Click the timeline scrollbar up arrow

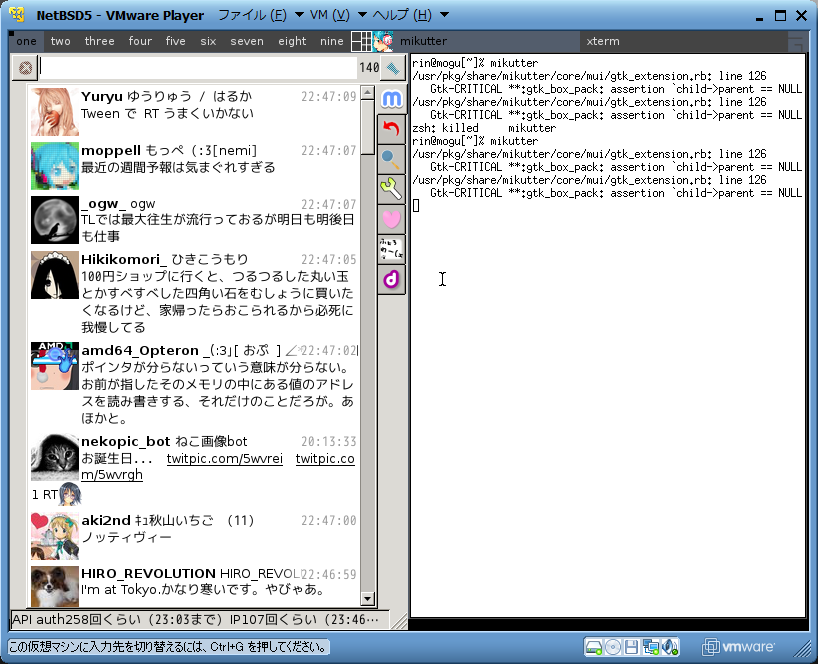(367, 93)
